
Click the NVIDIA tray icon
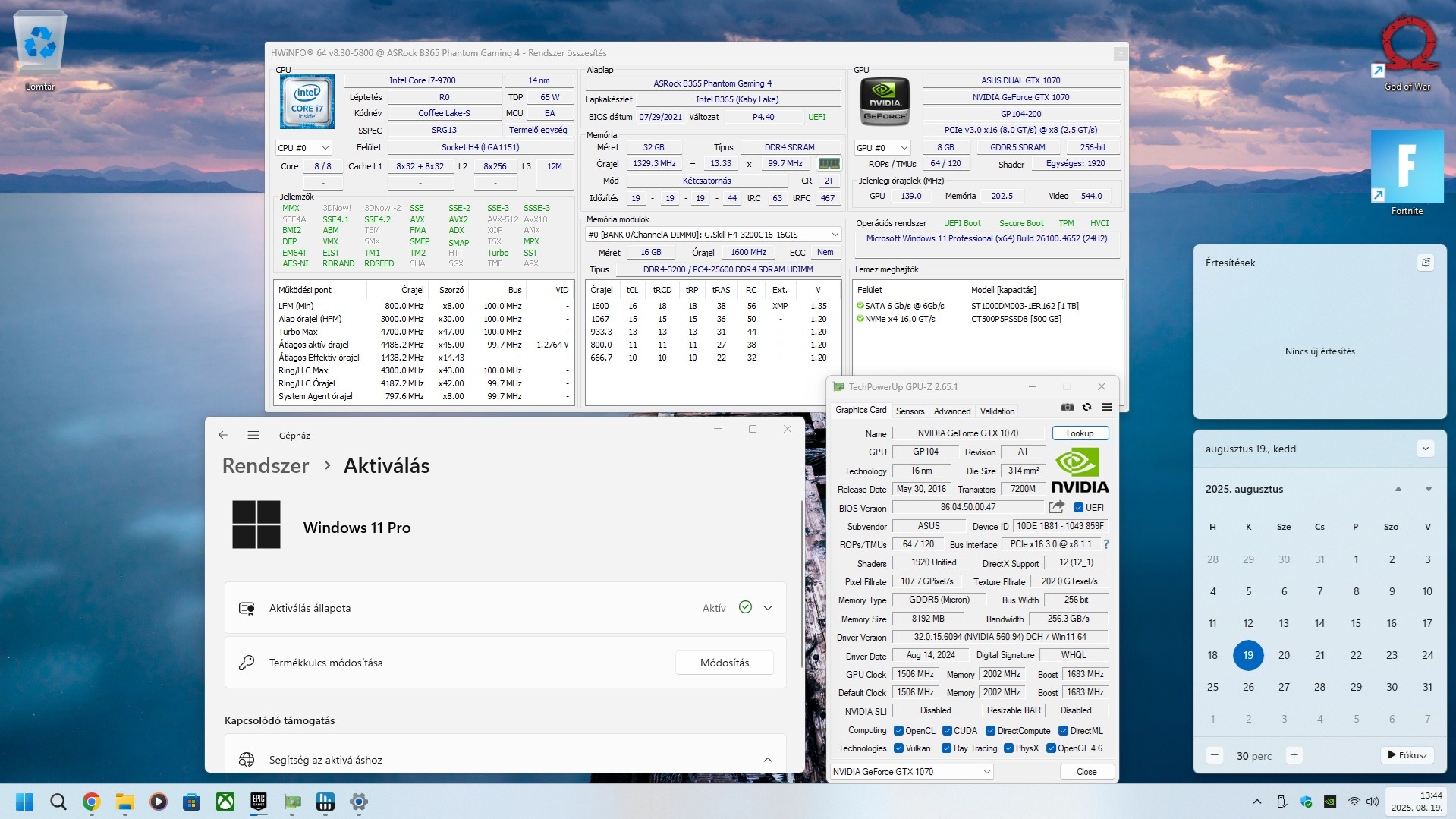1330,802
